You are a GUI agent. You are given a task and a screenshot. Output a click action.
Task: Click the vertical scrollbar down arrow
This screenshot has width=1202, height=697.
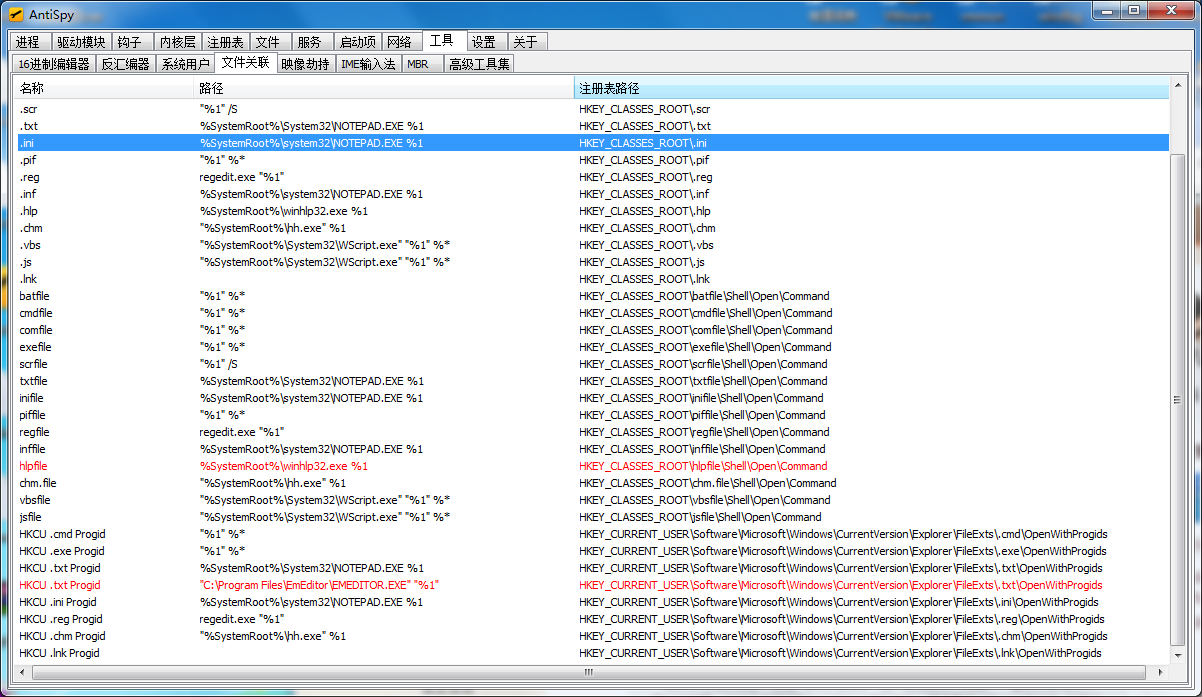click(1177, 654)
